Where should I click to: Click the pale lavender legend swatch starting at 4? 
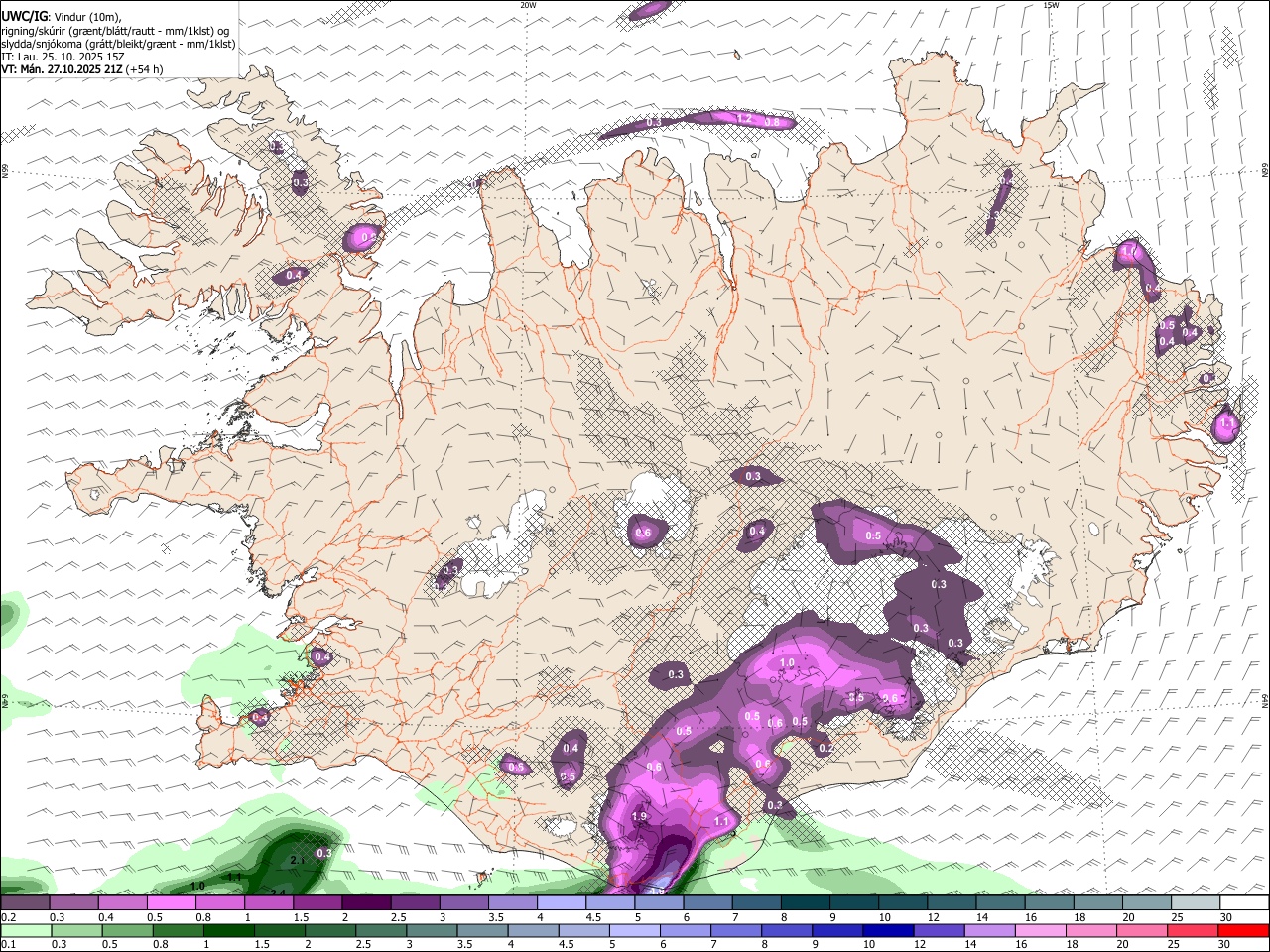click(562, 903)
